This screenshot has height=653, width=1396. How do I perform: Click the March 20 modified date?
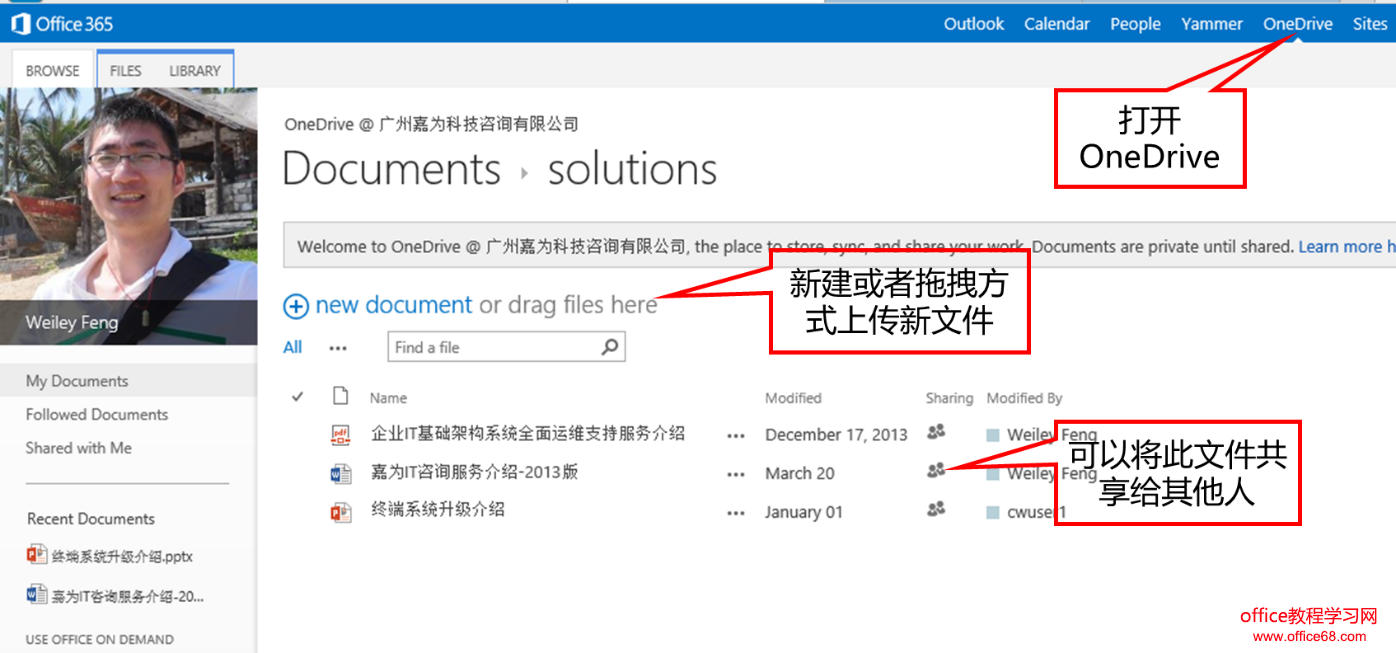coord(800,474)
